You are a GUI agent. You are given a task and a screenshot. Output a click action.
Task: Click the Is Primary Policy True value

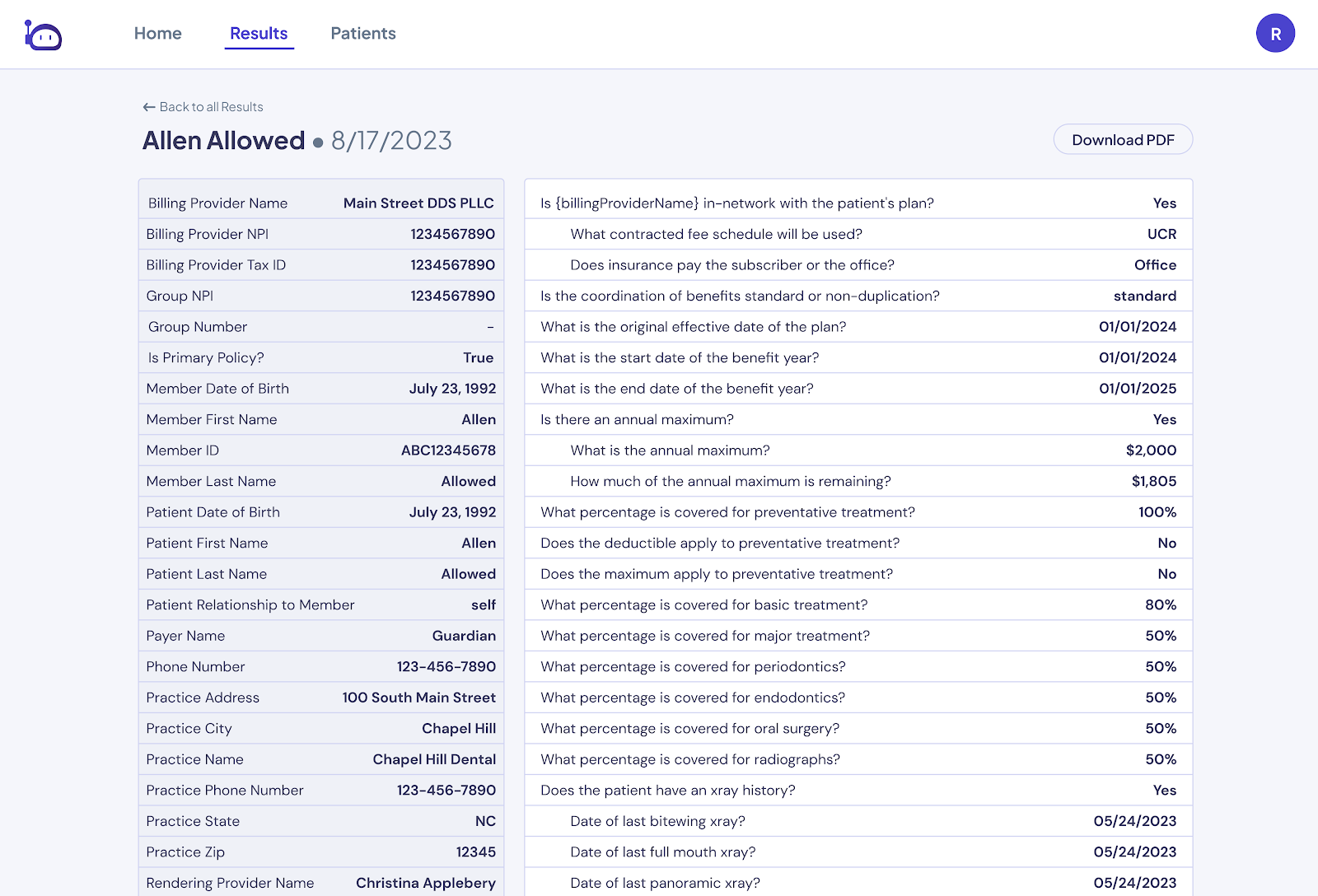coord(479,357)
